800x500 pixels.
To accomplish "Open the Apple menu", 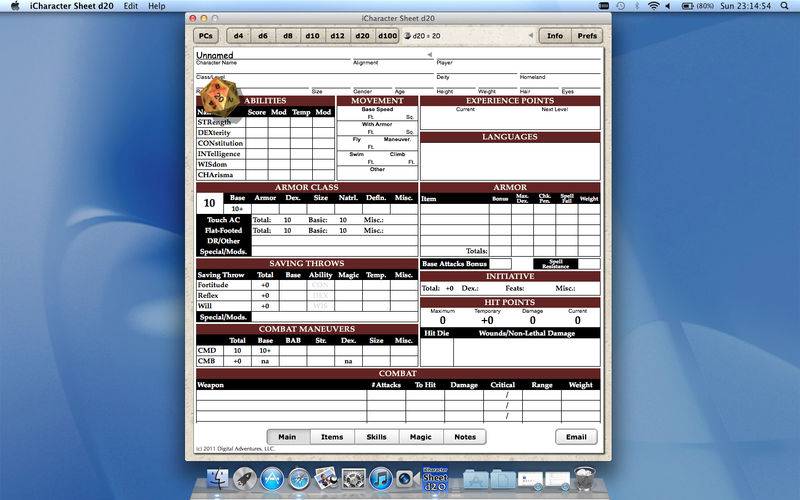I will point(15,6).
